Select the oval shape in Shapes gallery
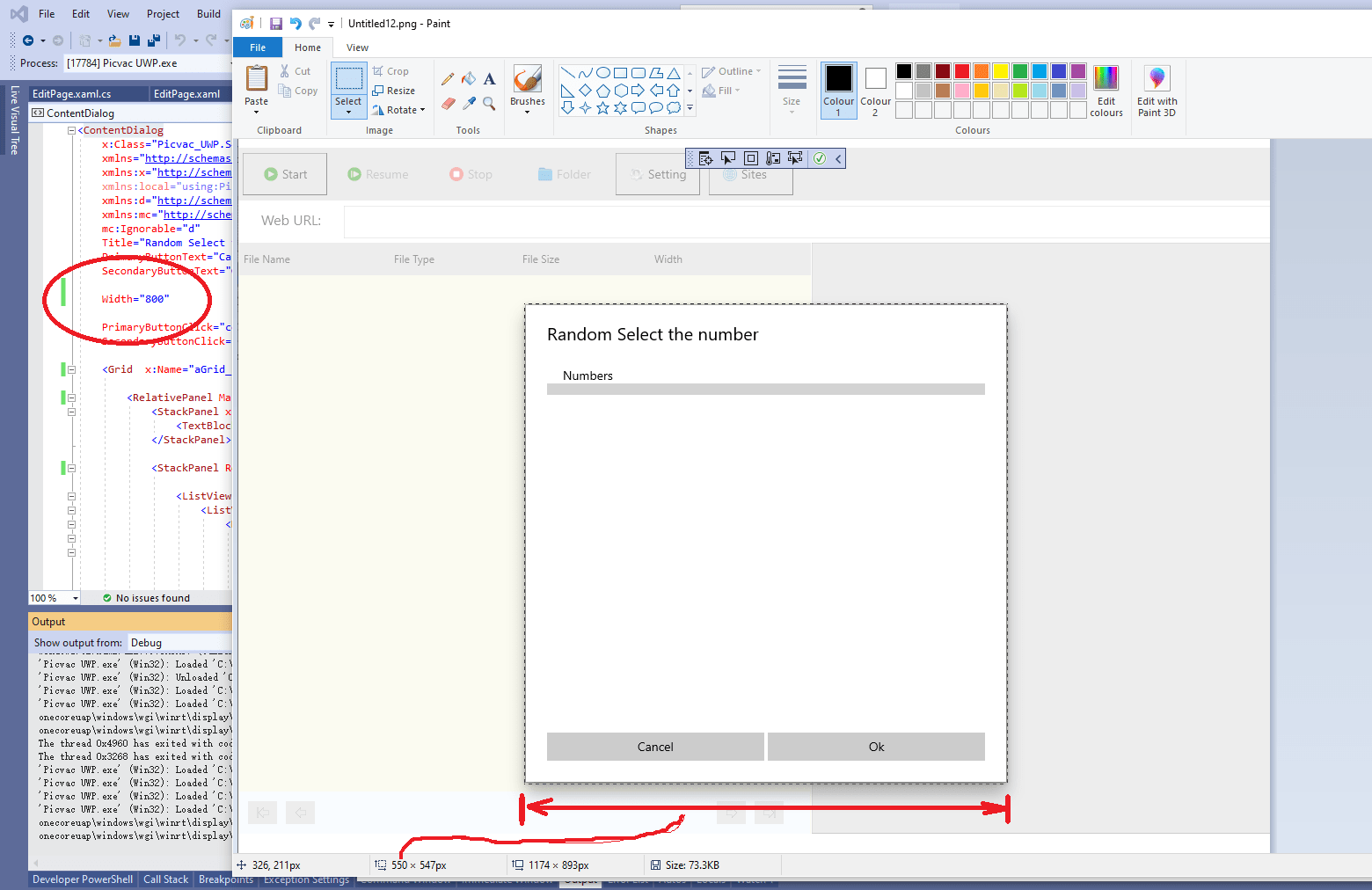 coord(603,72)
